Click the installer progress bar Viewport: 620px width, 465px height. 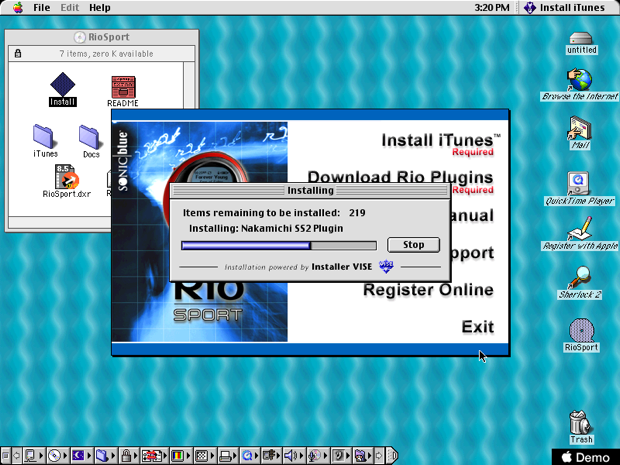click(x=279, y=246)
